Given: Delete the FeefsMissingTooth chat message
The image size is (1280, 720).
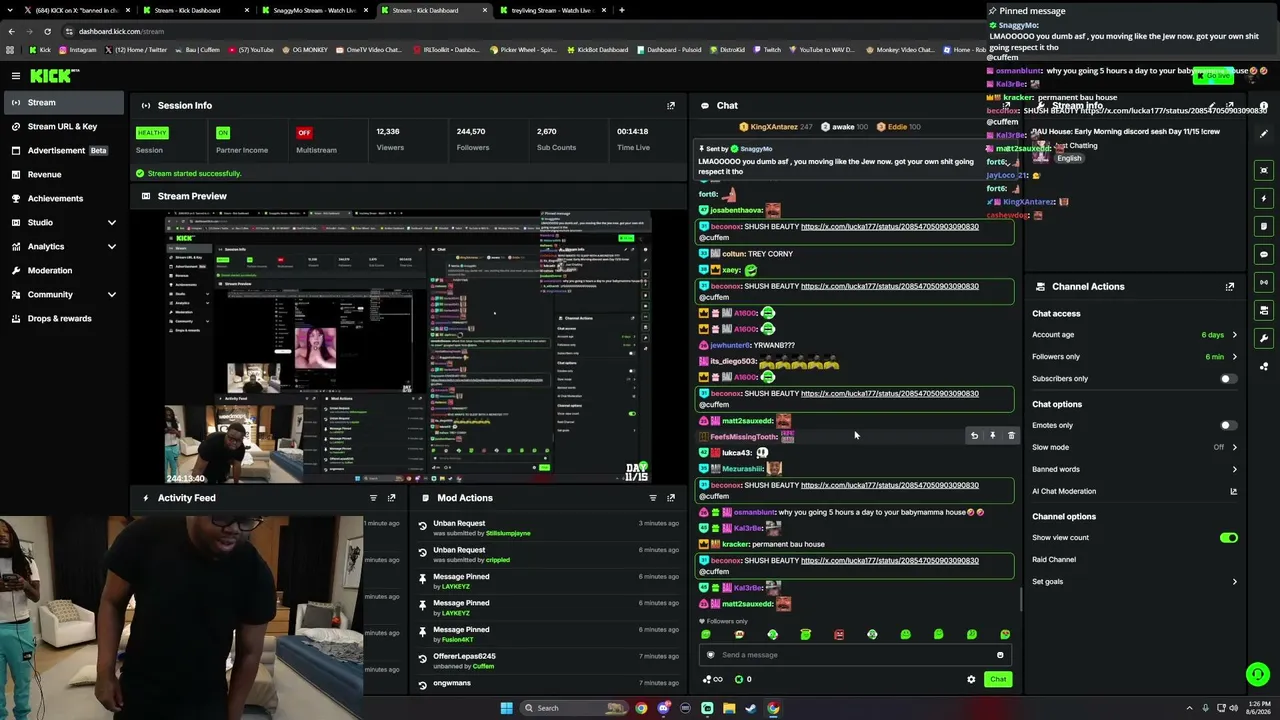Looking at the screenshot, I should (1011, 436).
